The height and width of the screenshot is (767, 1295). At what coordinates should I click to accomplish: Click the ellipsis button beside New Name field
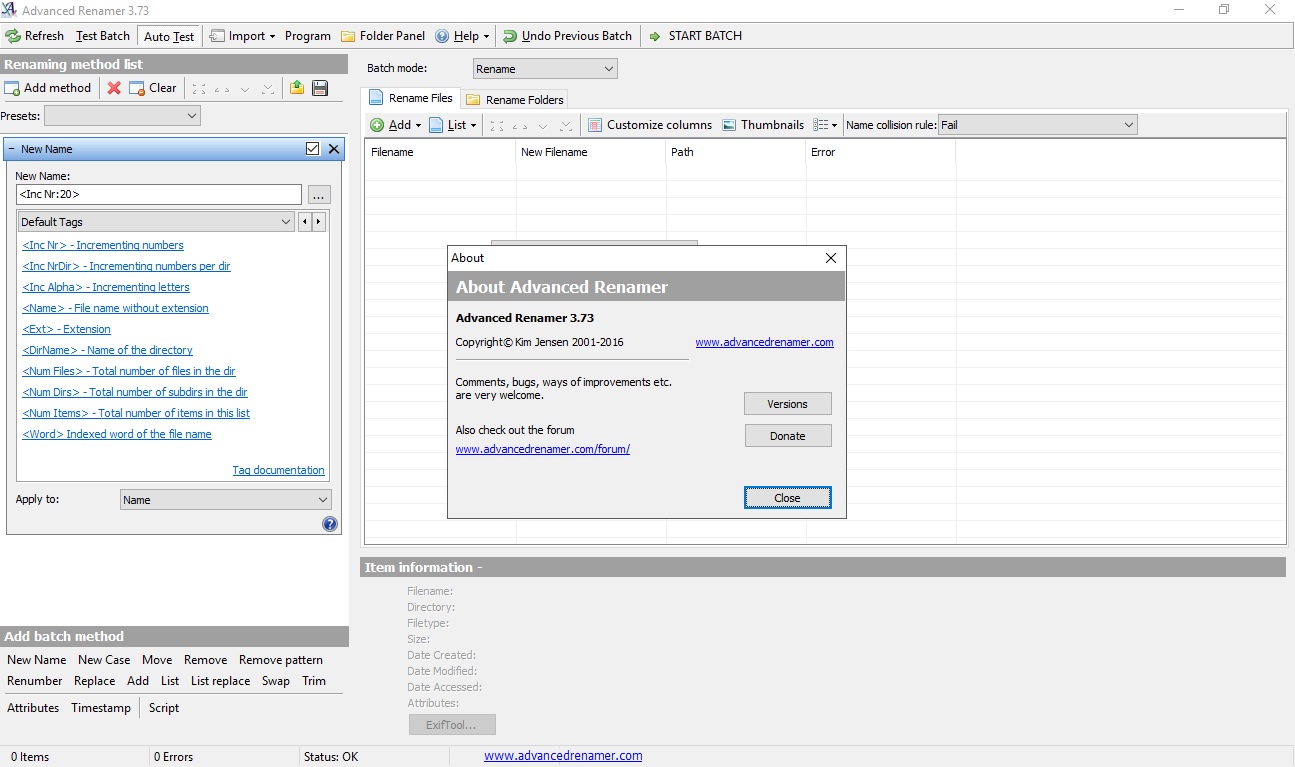tap(319, 194)
